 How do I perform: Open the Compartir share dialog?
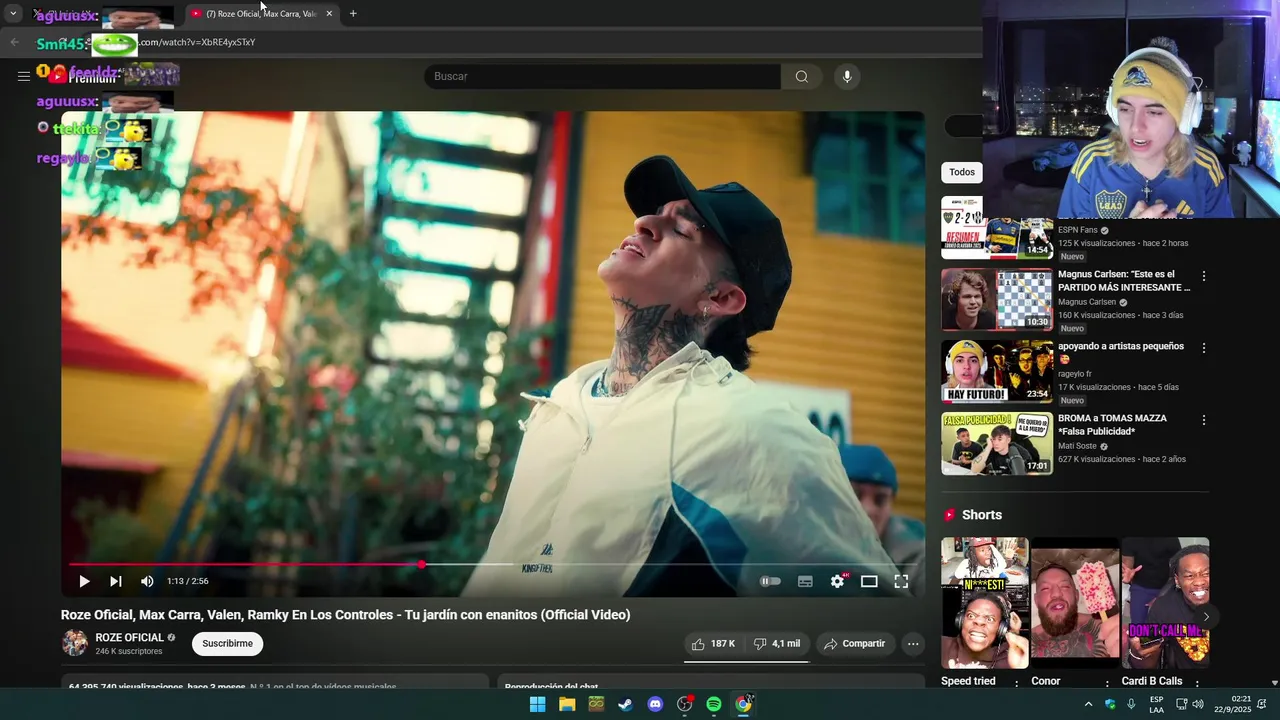click(x=854, y=644)
